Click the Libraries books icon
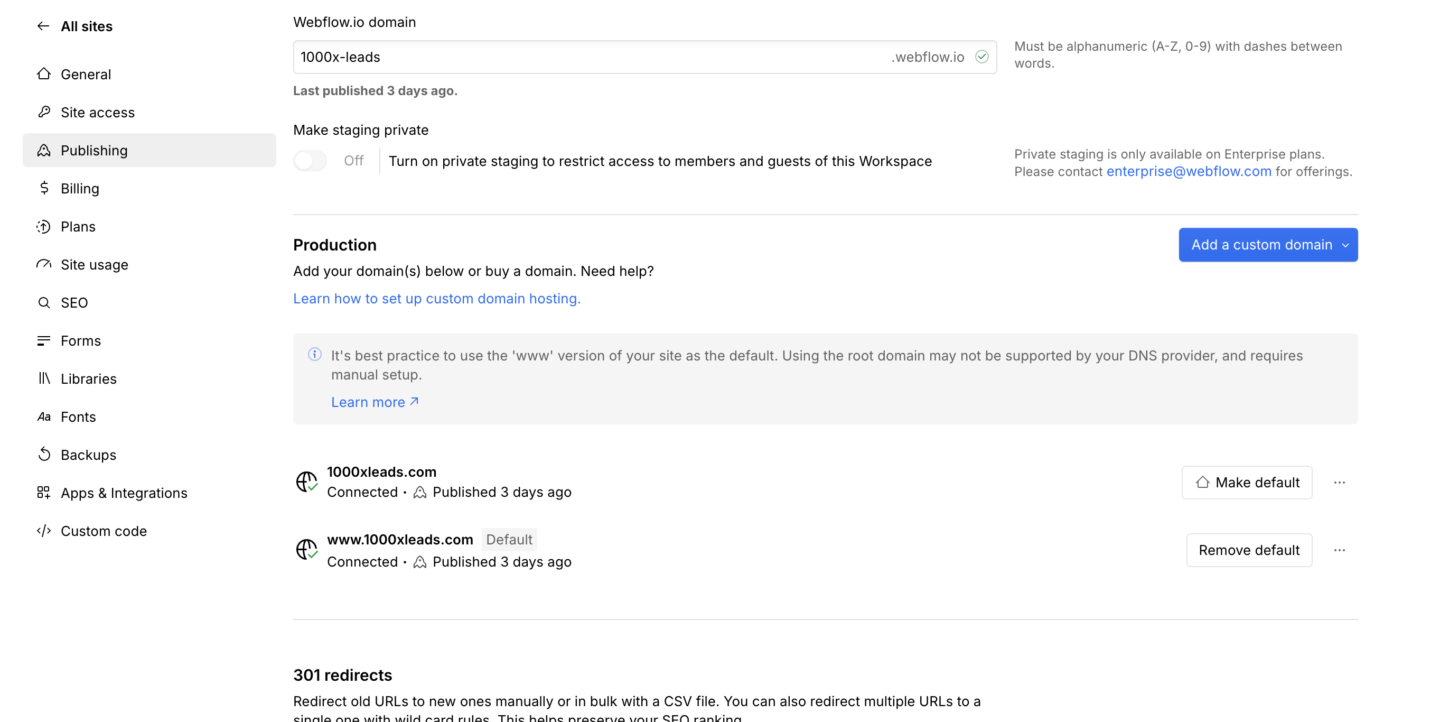This screenshot has width=1440, height=722. coord(43,378)
